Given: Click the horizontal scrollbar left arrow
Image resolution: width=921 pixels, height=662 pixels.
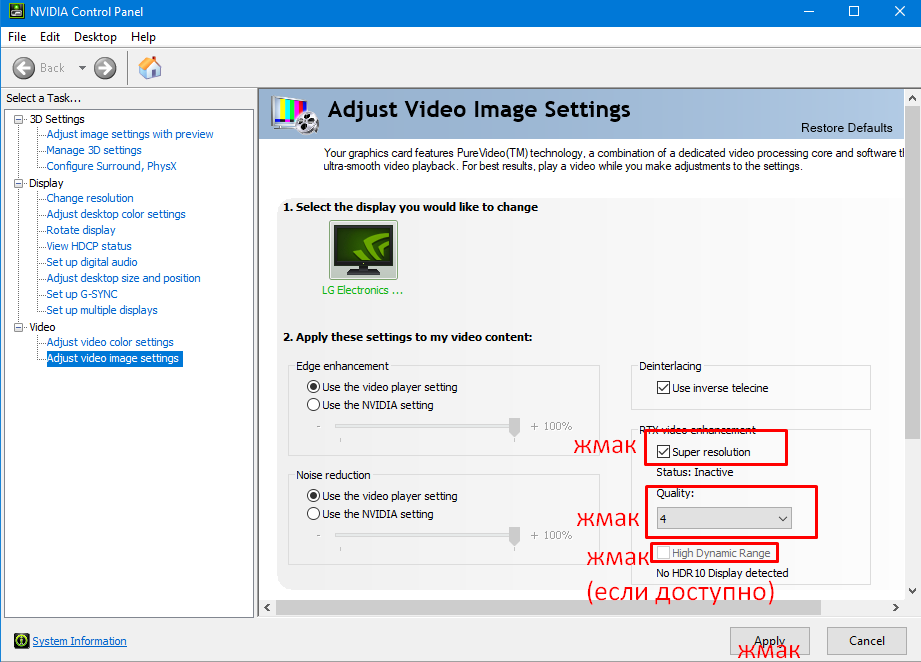Looking at the screenshot, I should click(267, 607).
